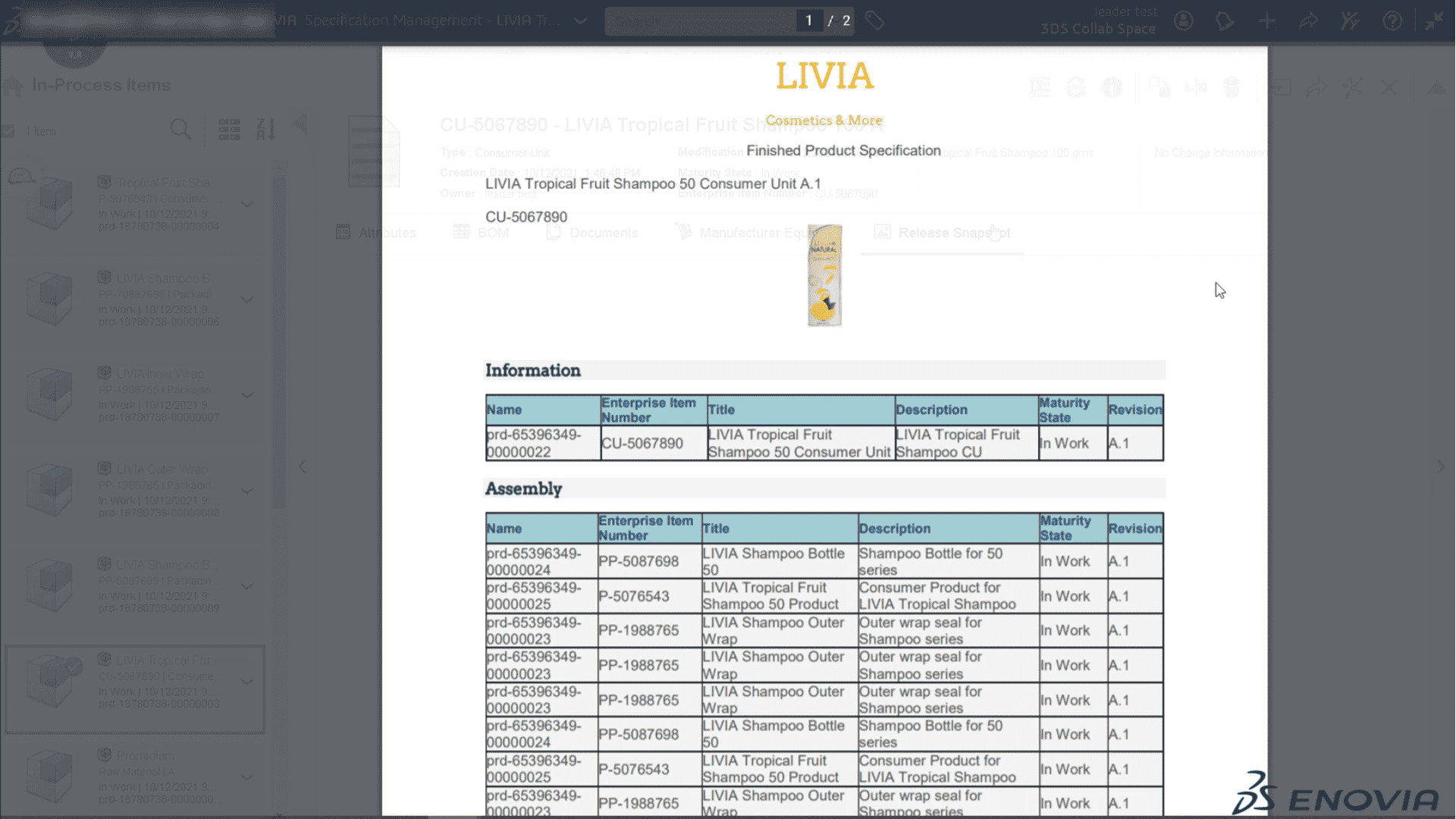Click the collapse arrows icon at top right
The image size is (1456, 819).
point(1434,20)
